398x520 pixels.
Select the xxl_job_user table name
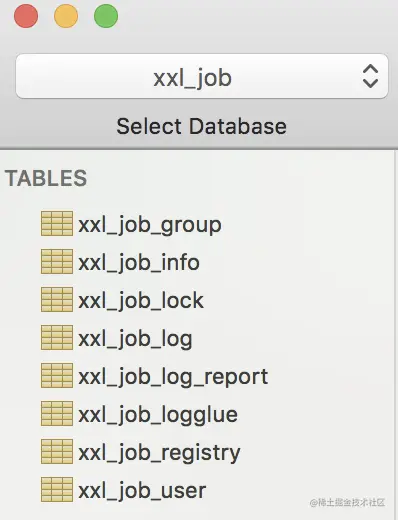[142, 491]
